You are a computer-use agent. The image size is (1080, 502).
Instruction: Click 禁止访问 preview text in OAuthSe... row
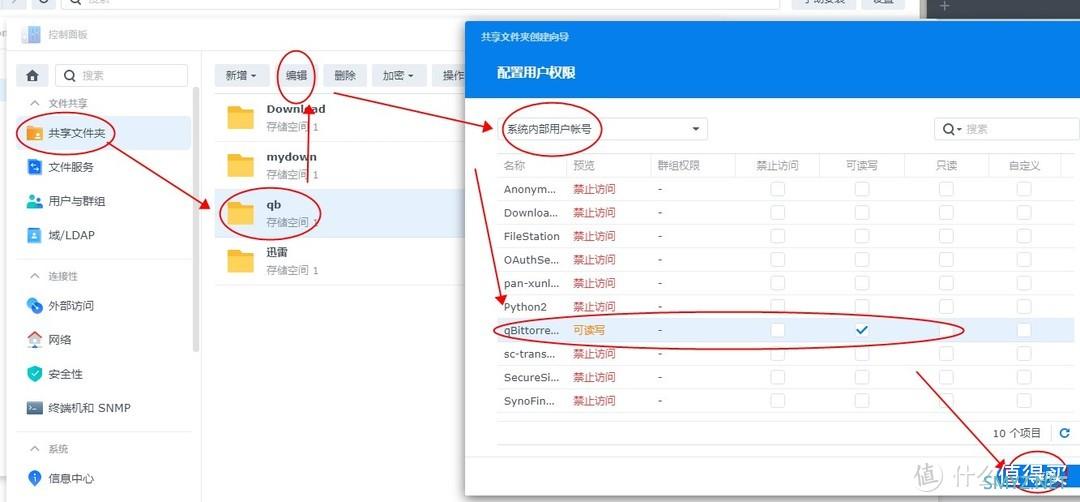point(594,260)
